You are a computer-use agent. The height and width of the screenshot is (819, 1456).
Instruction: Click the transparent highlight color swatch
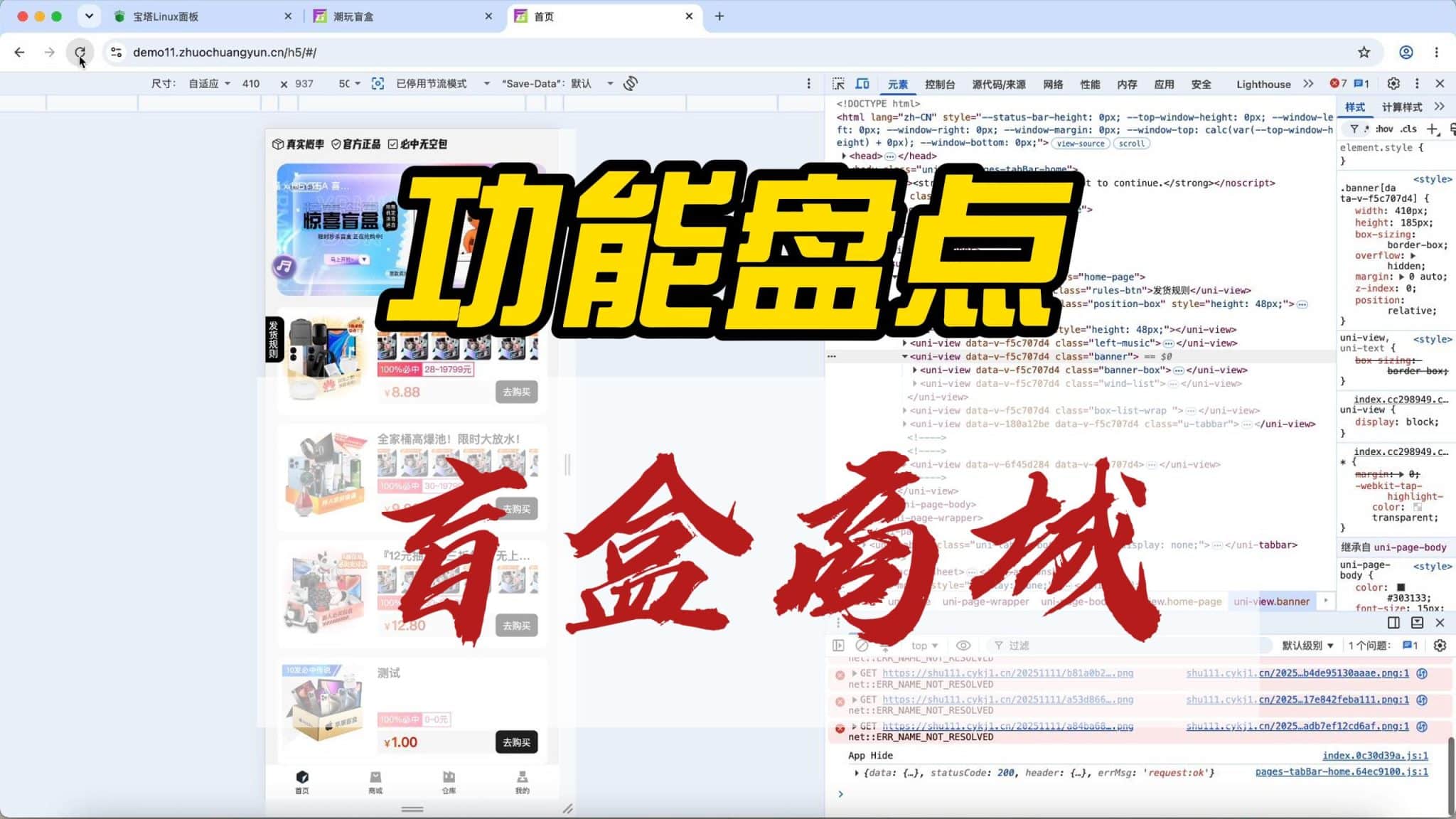click(x=1417, y=508)
